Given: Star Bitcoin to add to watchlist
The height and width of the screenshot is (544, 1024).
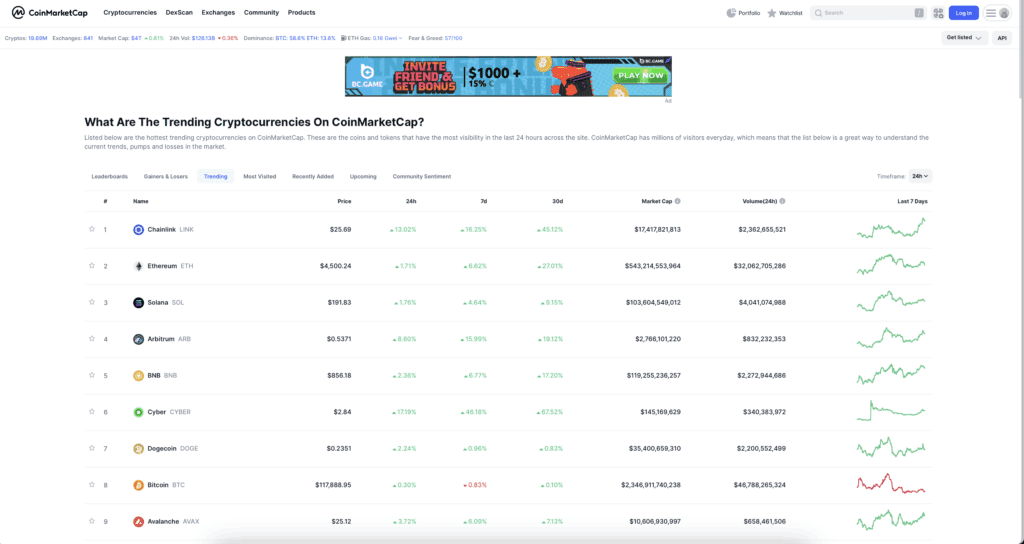Looking at the screenshot, I should [92, 485].
